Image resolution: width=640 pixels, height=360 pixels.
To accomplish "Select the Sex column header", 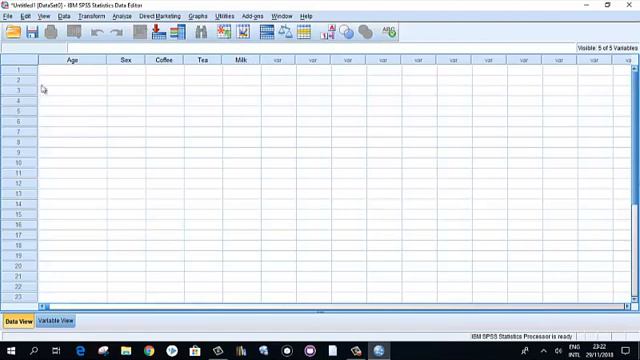I will pyautogui.click(x=126, y=60).
